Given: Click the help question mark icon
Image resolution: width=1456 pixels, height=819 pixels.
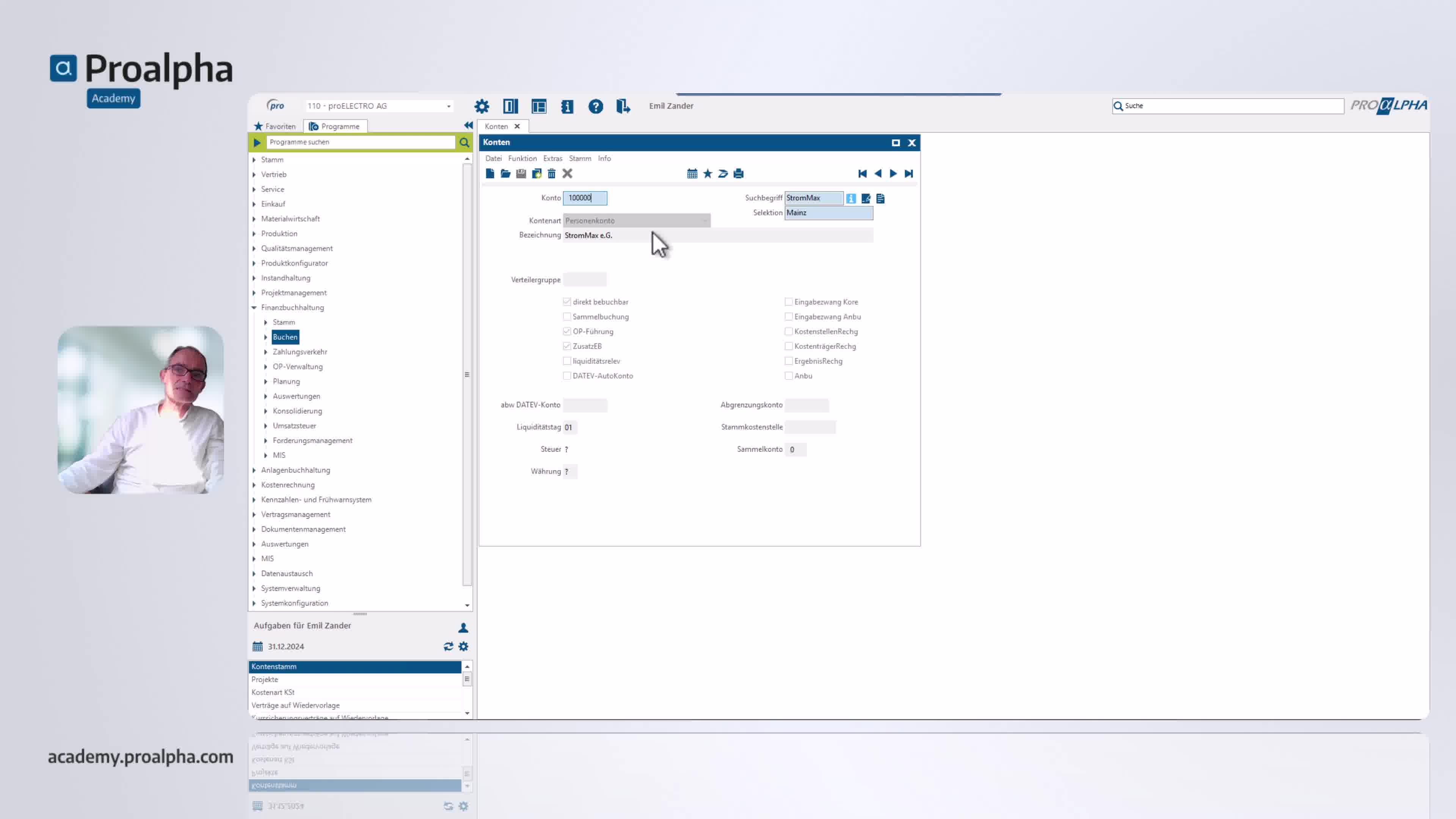Looking at the screenshot, I should [596, 106].
